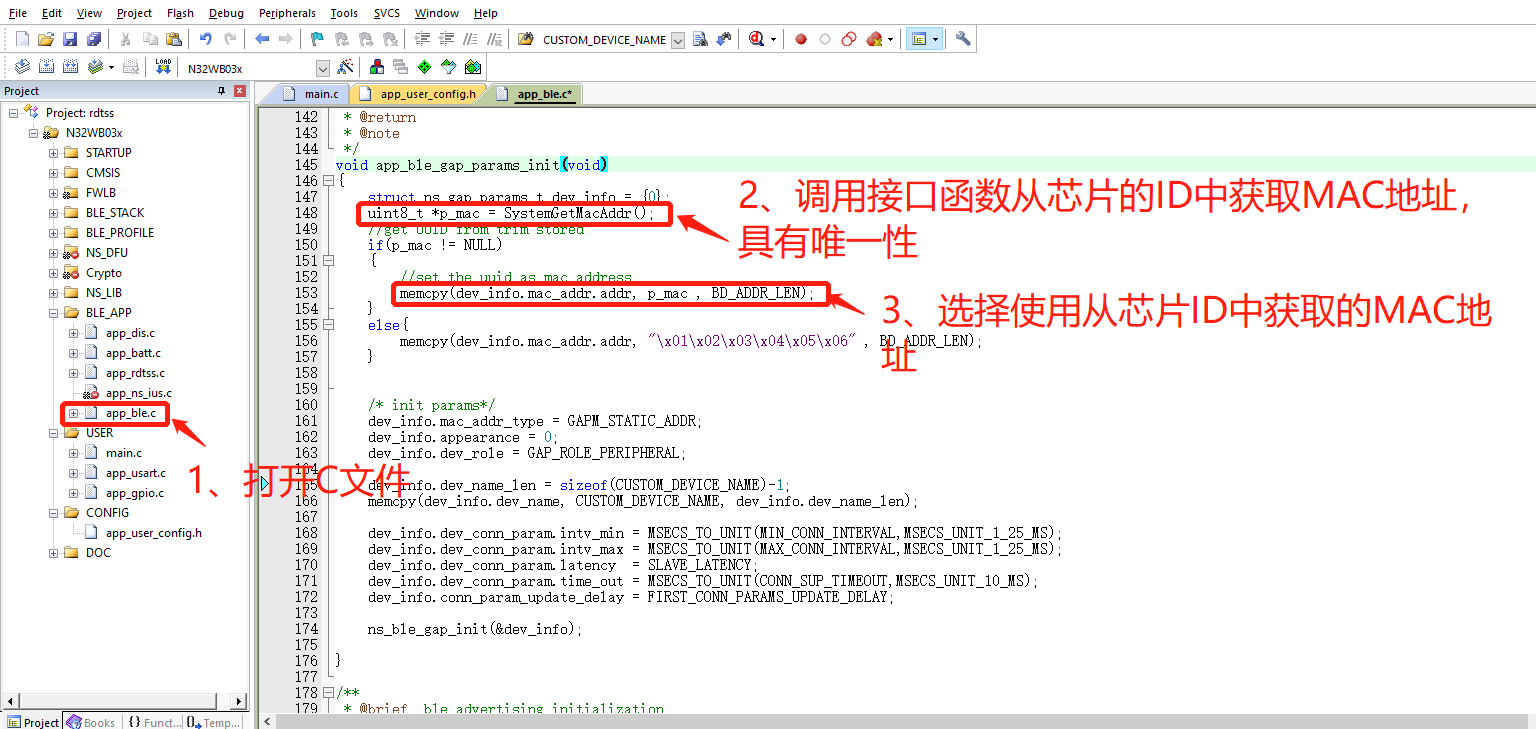1536x729 pixels.
Task: Close the Project panel
Action: click(240, 91)
